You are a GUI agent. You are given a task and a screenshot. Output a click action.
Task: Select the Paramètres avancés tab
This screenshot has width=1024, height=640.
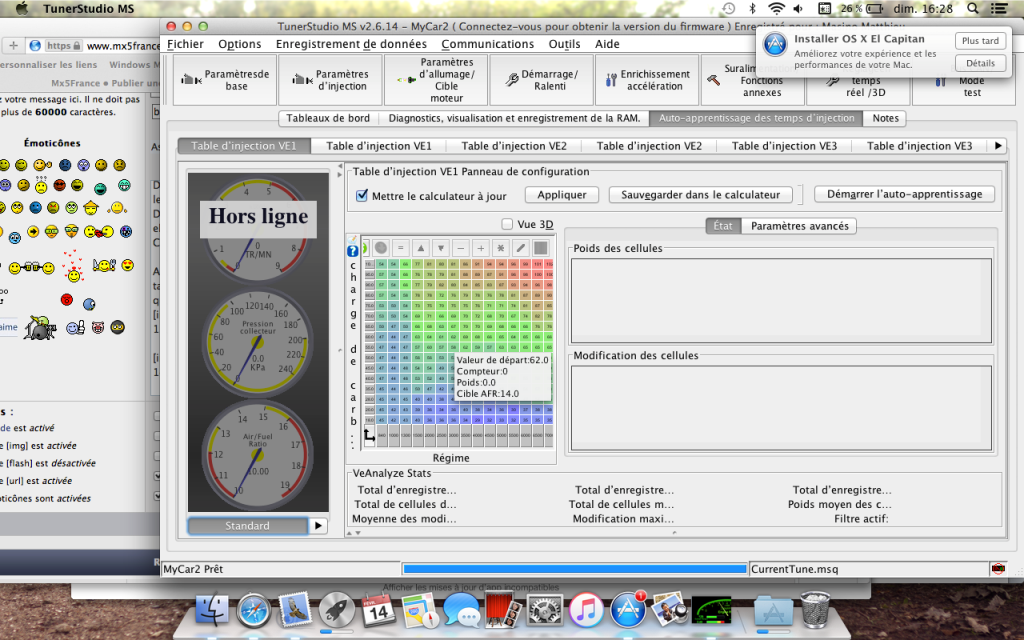[x=799, y=226]
